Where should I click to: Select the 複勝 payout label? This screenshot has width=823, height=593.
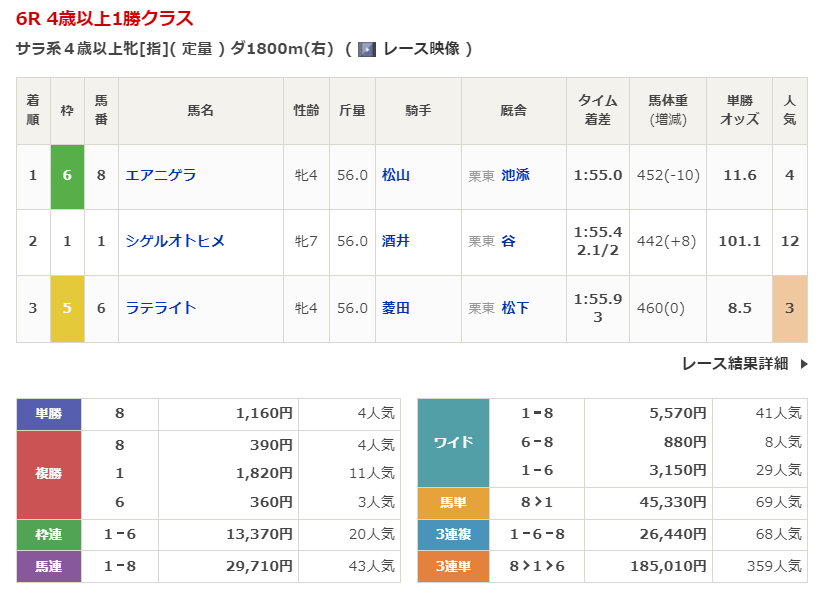coord(49,474)
